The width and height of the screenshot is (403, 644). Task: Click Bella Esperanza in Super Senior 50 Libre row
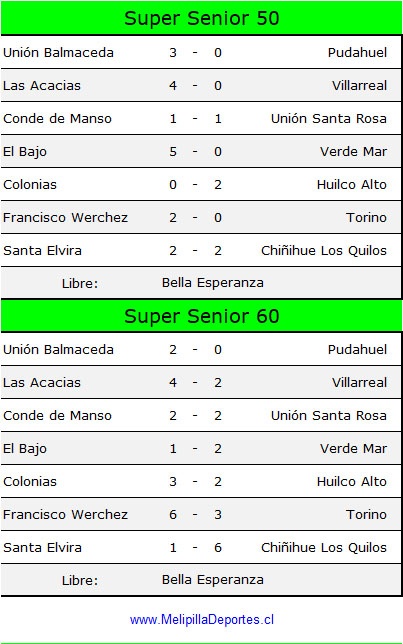point(213,283)
